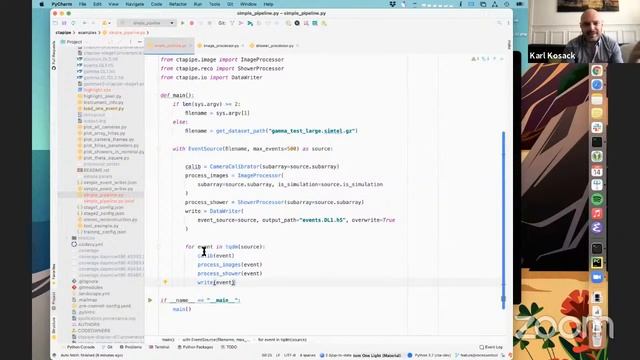Switch to shower_processor.py editor tab

point(274,46)
